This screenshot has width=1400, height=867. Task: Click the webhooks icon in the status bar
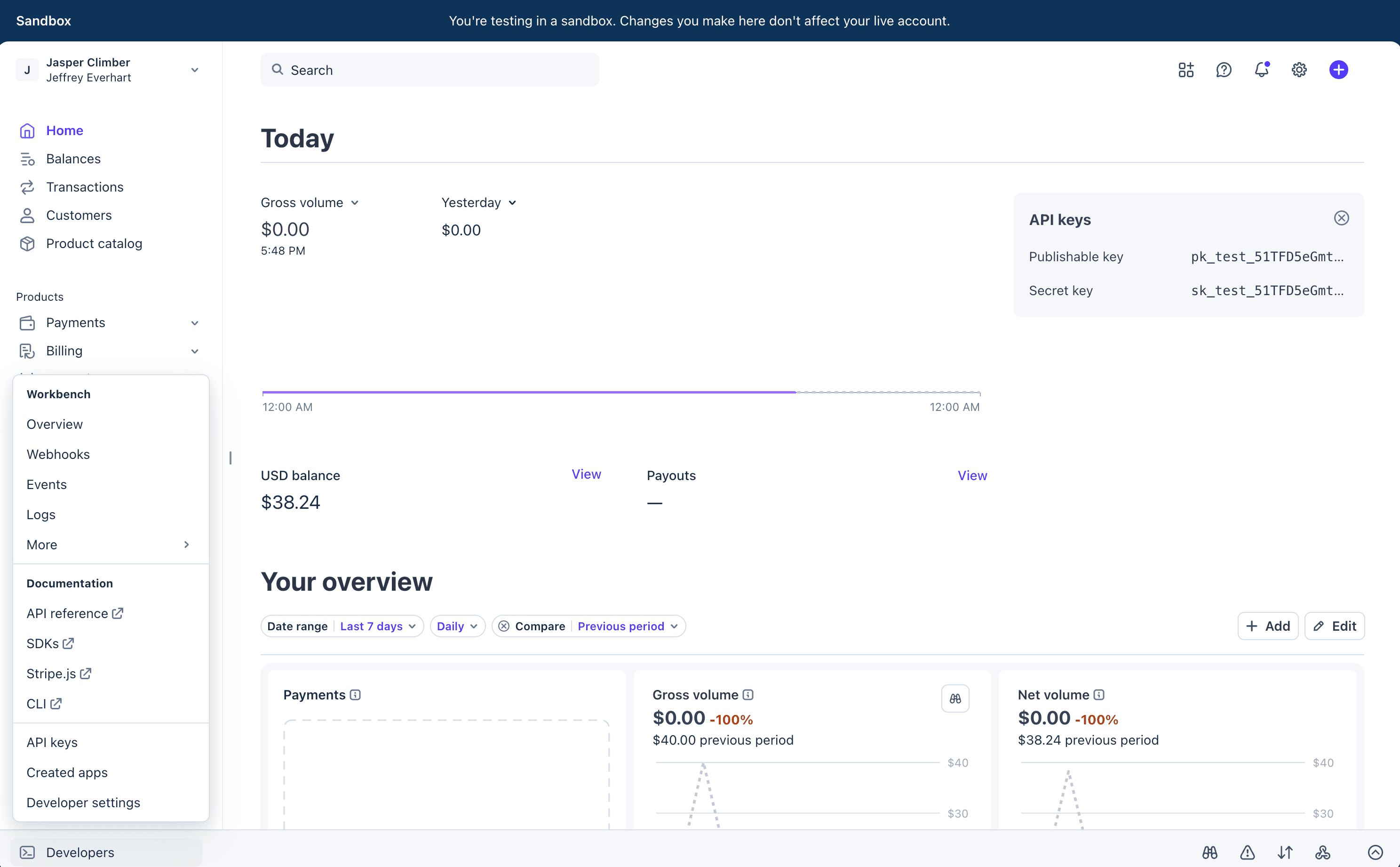pos(1322,853)
